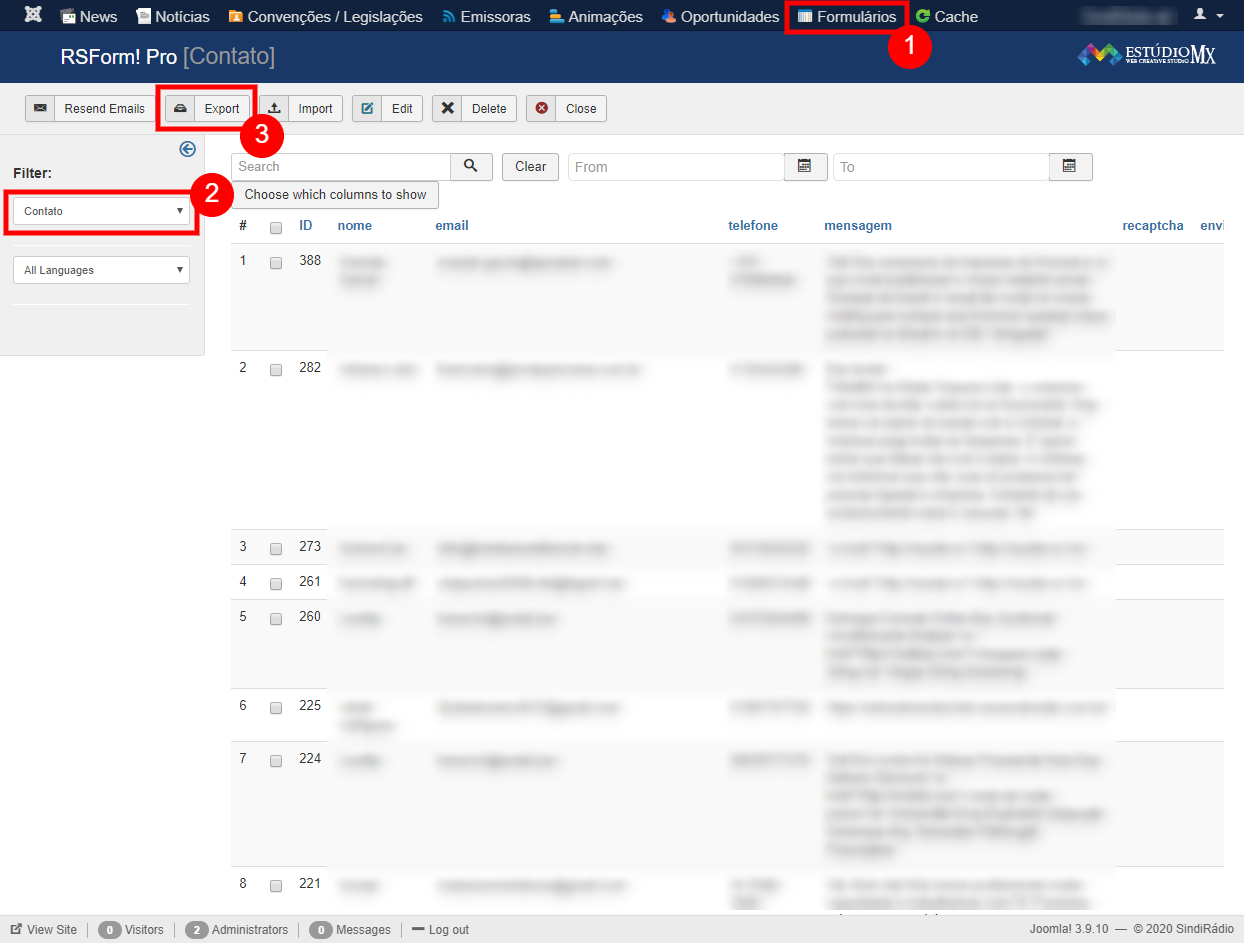Open the From date calendar picker

click(x=804, y=167)
